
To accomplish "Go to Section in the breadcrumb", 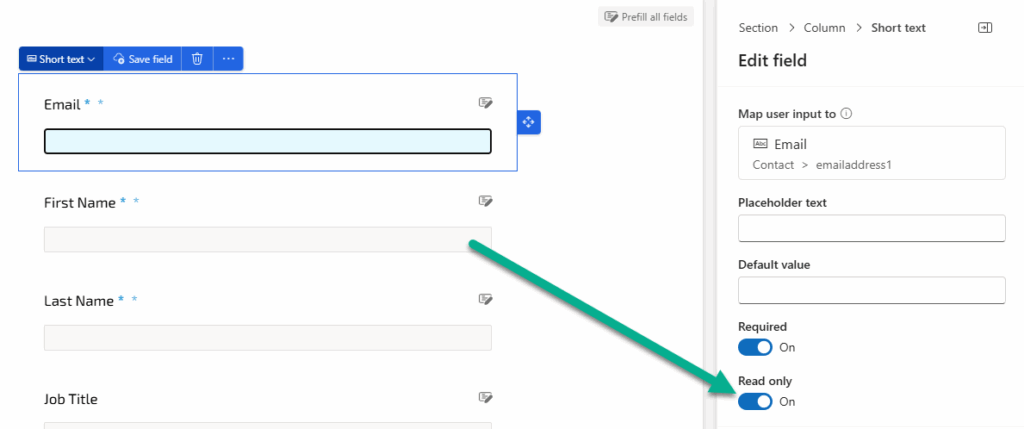I will 758,28.
